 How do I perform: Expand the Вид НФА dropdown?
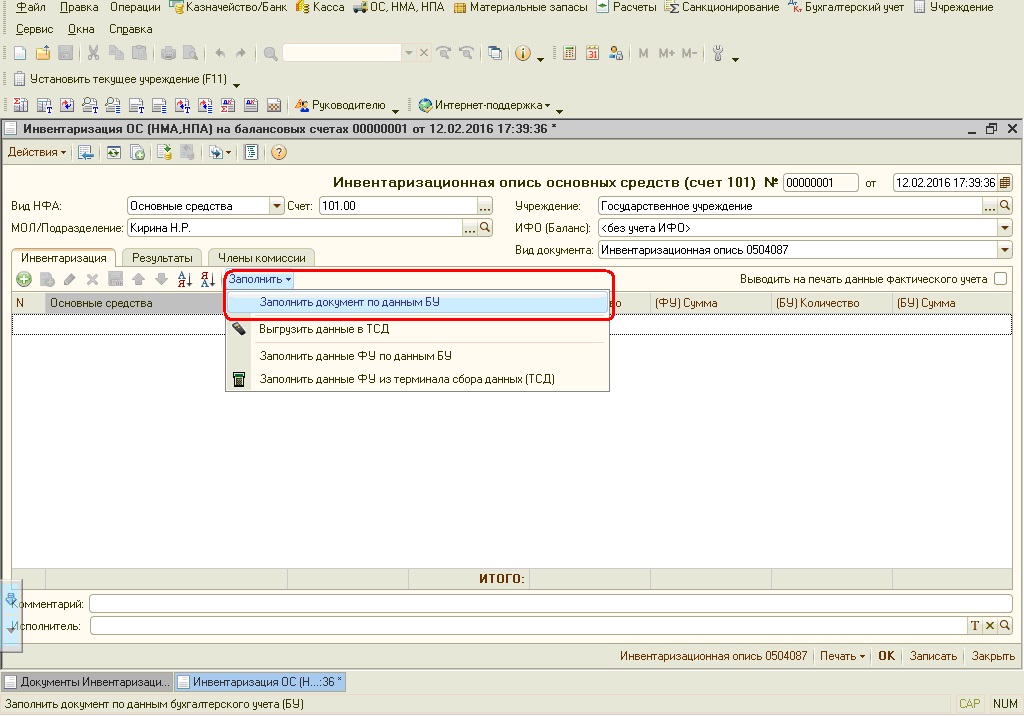[x=277, y=206]
